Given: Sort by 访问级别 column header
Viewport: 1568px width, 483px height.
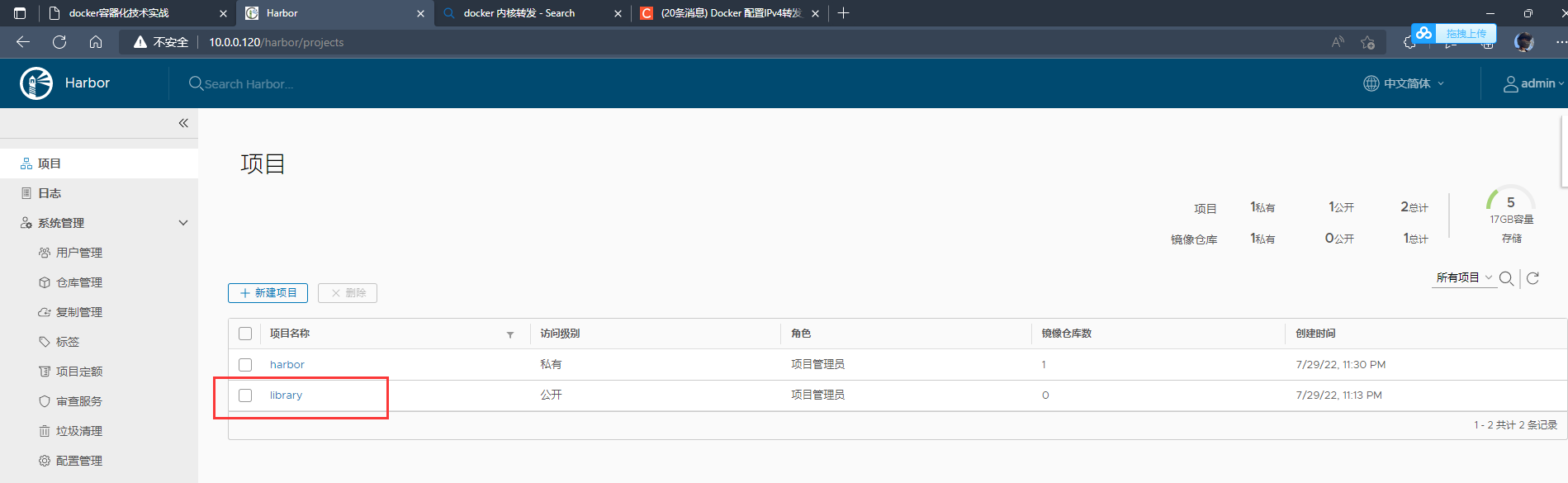Looking at the screenshot, I should [x=561, y=334].
